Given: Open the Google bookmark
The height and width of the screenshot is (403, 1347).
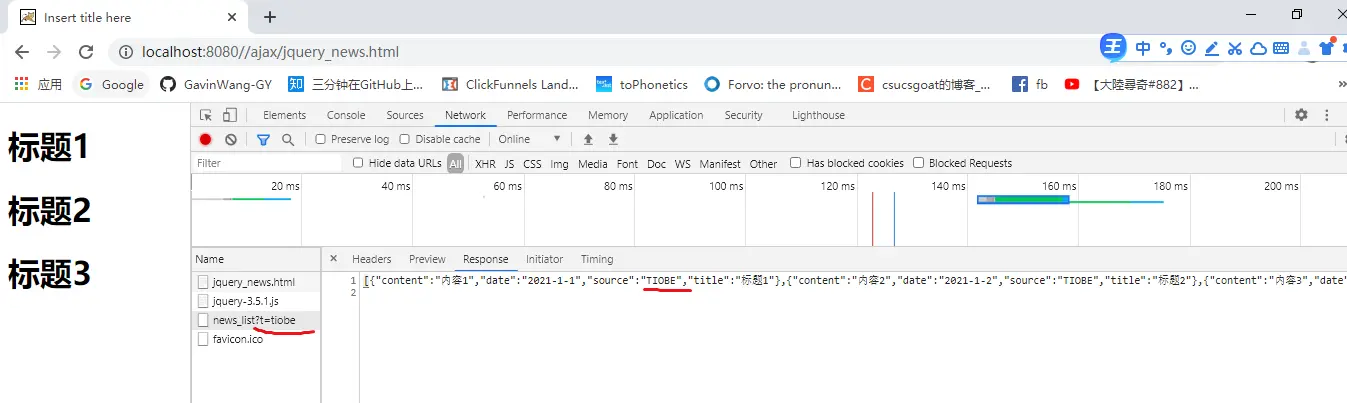Looking at the screenshot, I should click(x=111, y=85).
